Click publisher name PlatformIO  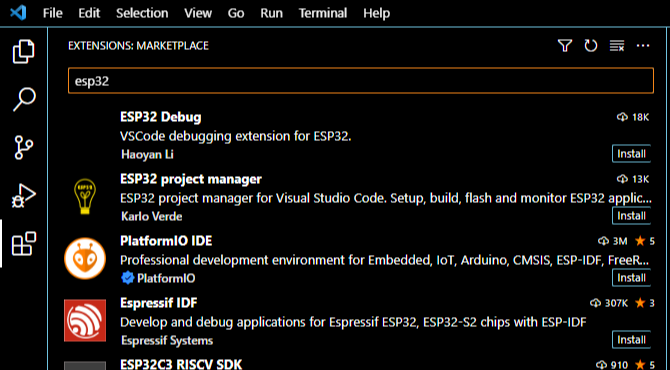[166, 279]
